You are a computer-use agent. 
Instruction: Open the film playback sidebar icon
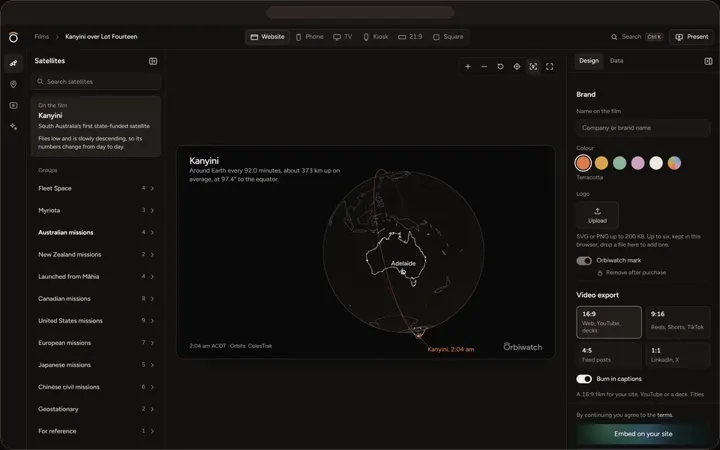[13, 105]
